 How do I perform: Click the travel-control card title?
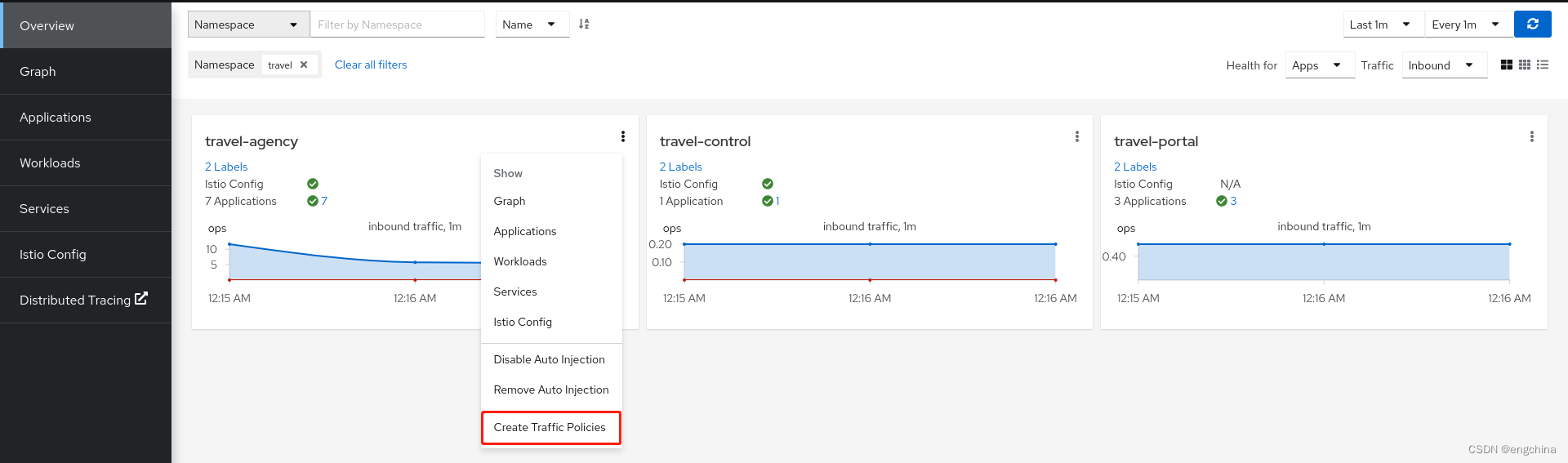coord(706,141)
